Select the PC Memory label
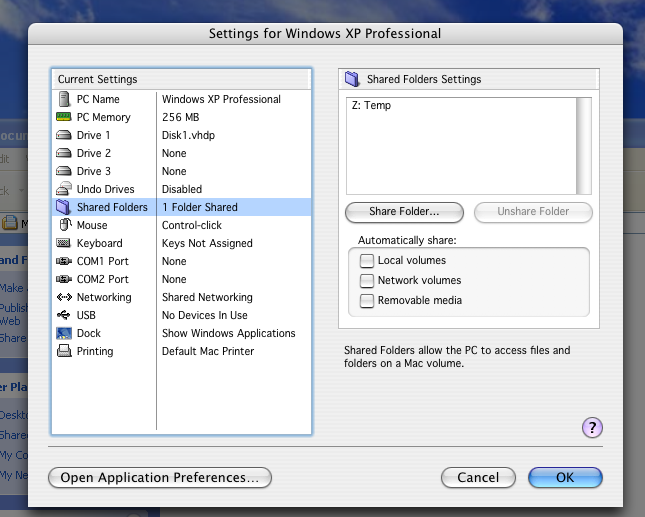645x517 pixels. tap(104, 117)
